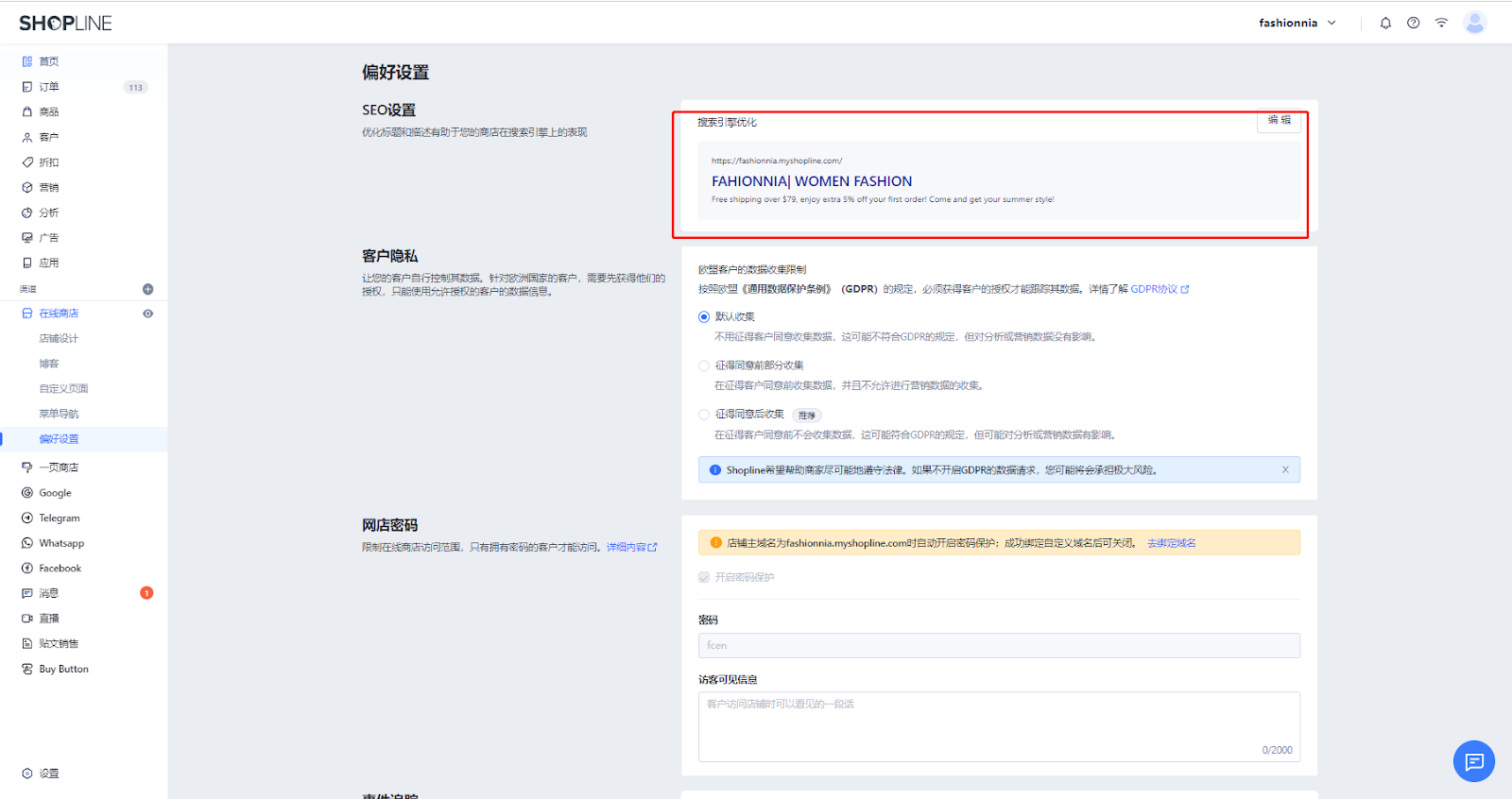Collapse the 在线商店 sidebar section
The image size is (1512, 799).
(59, 314)
